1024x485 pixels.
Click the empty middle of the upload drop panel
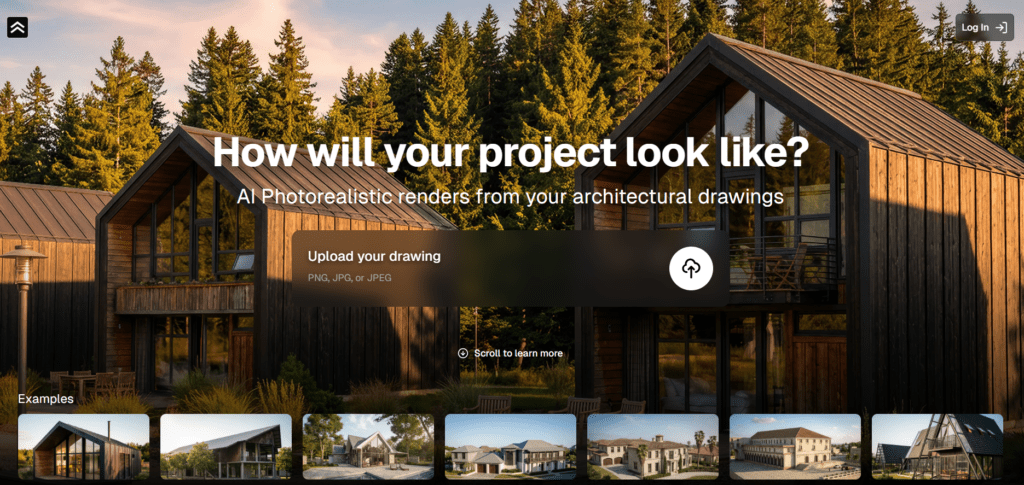click(x=555, y=268)
